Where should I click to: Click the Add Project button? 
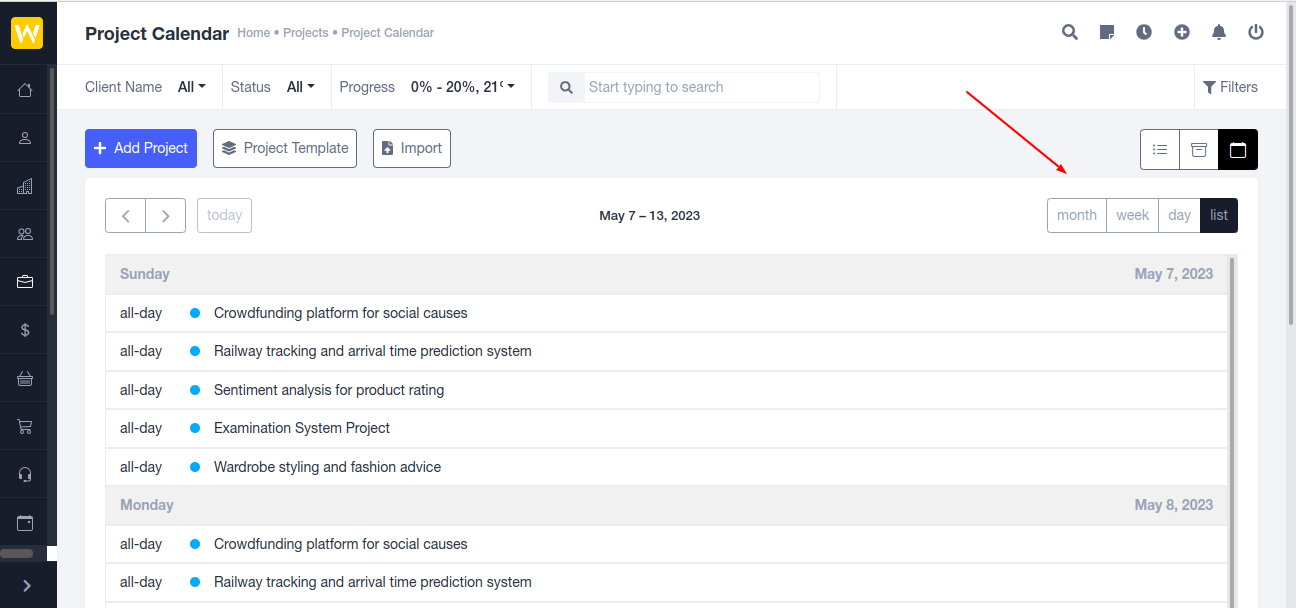(x=141, y=148)
